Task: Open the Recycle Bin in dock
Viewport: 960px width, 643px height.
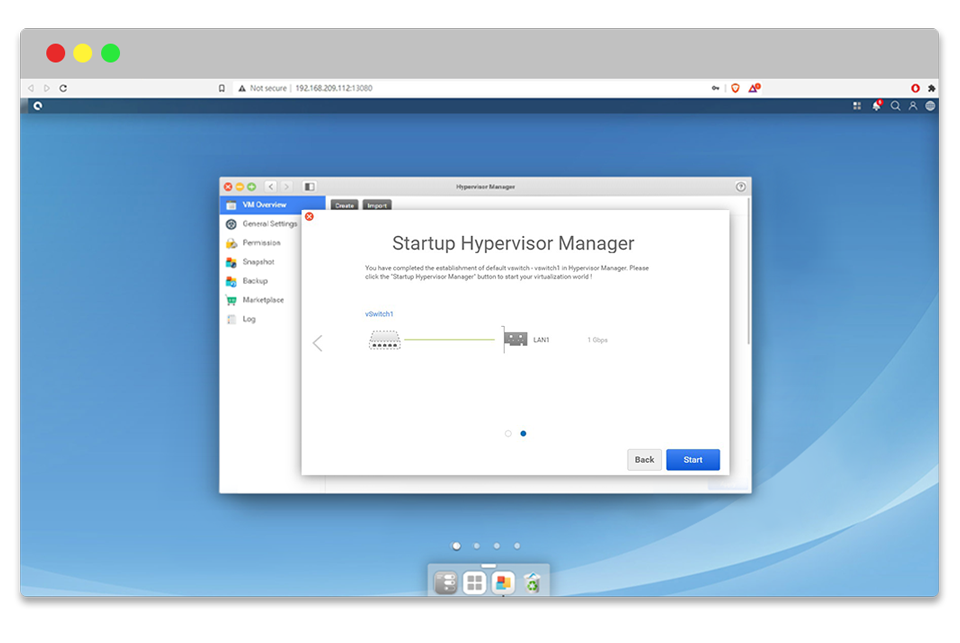Action: point(532,583)
